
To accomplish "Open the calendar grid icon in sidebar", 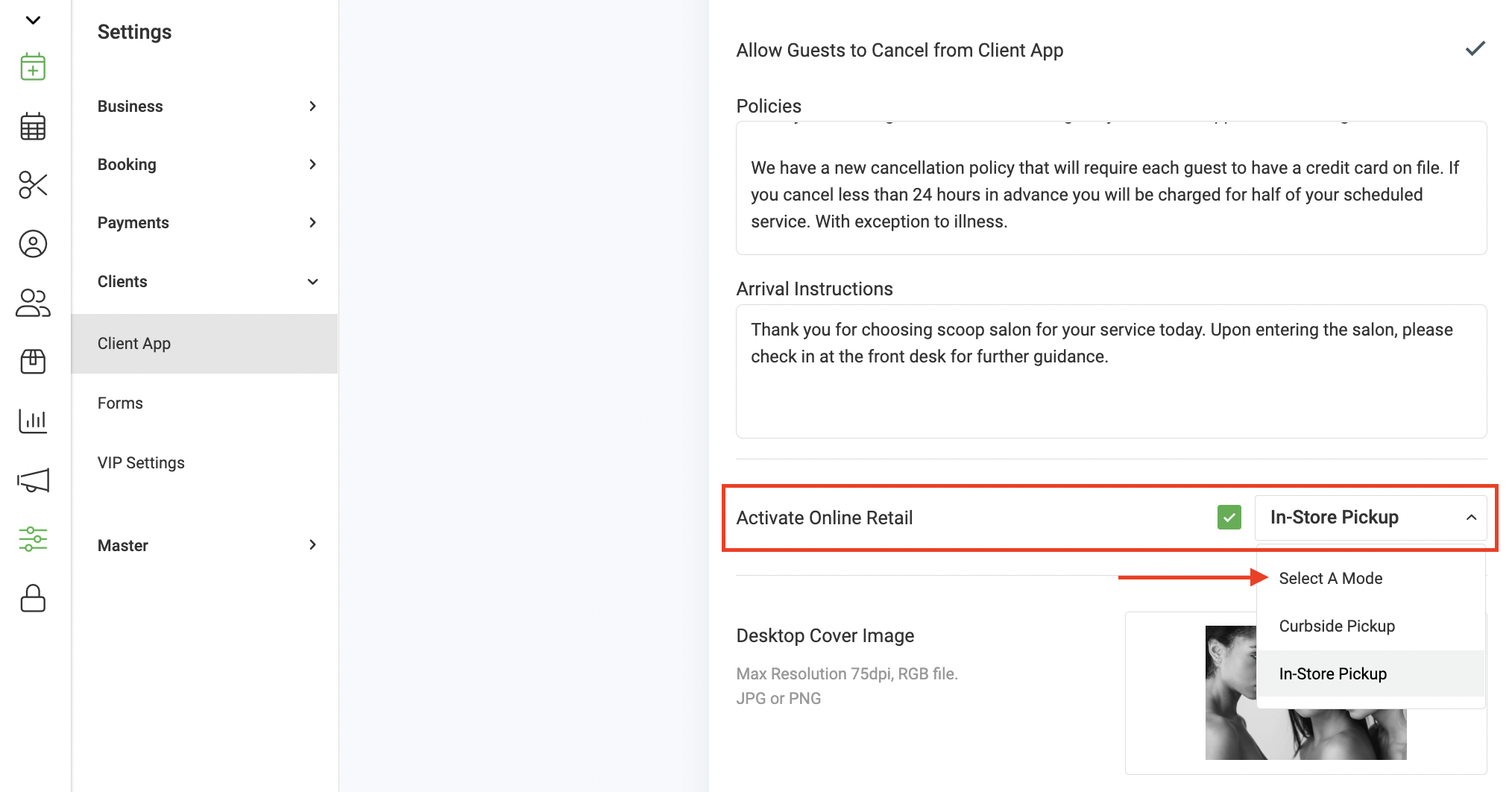I will click(33, 126).
